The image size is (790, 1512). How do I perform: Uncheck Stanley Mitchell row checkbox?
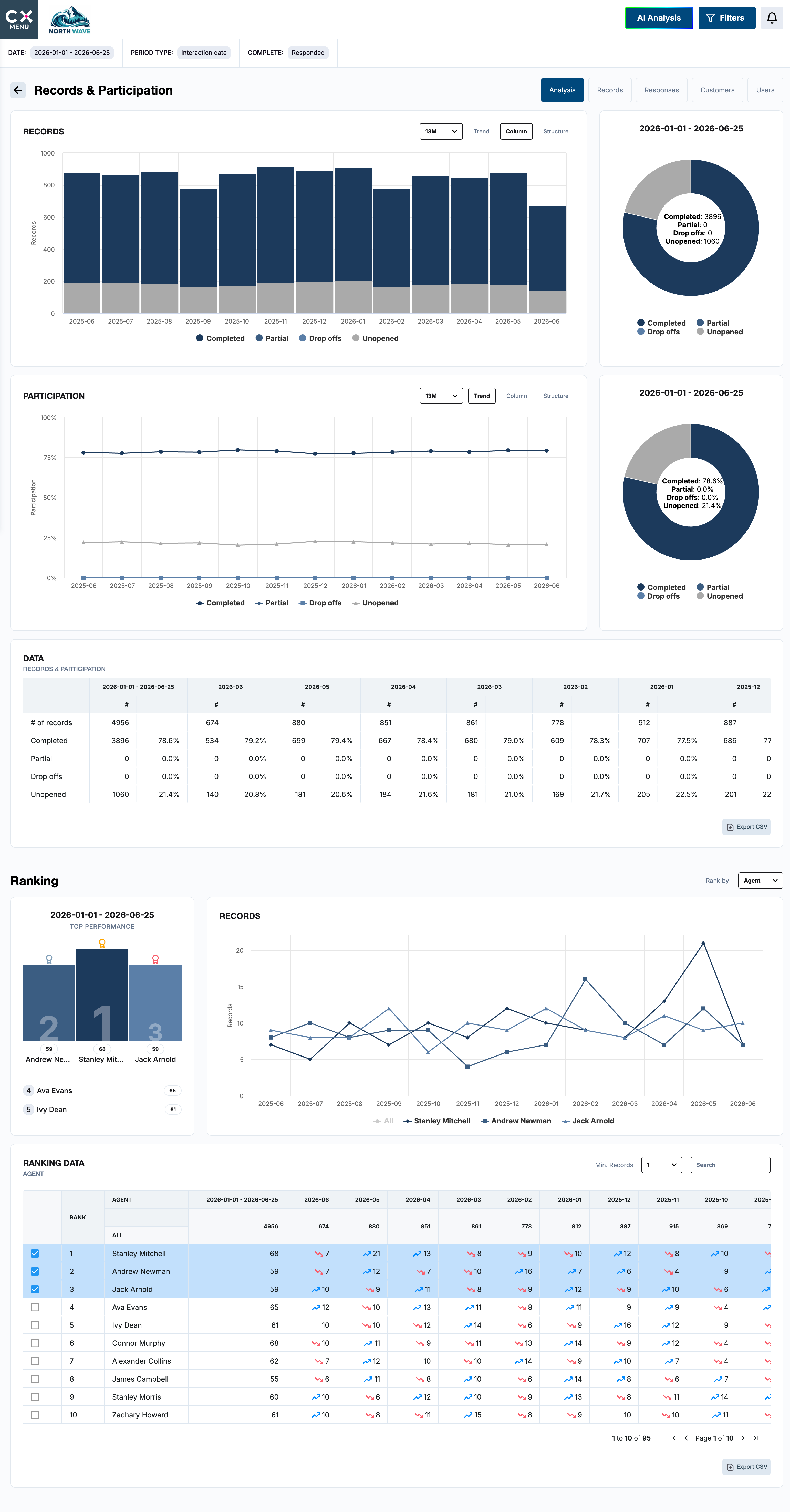click(x=35, y=1253)
